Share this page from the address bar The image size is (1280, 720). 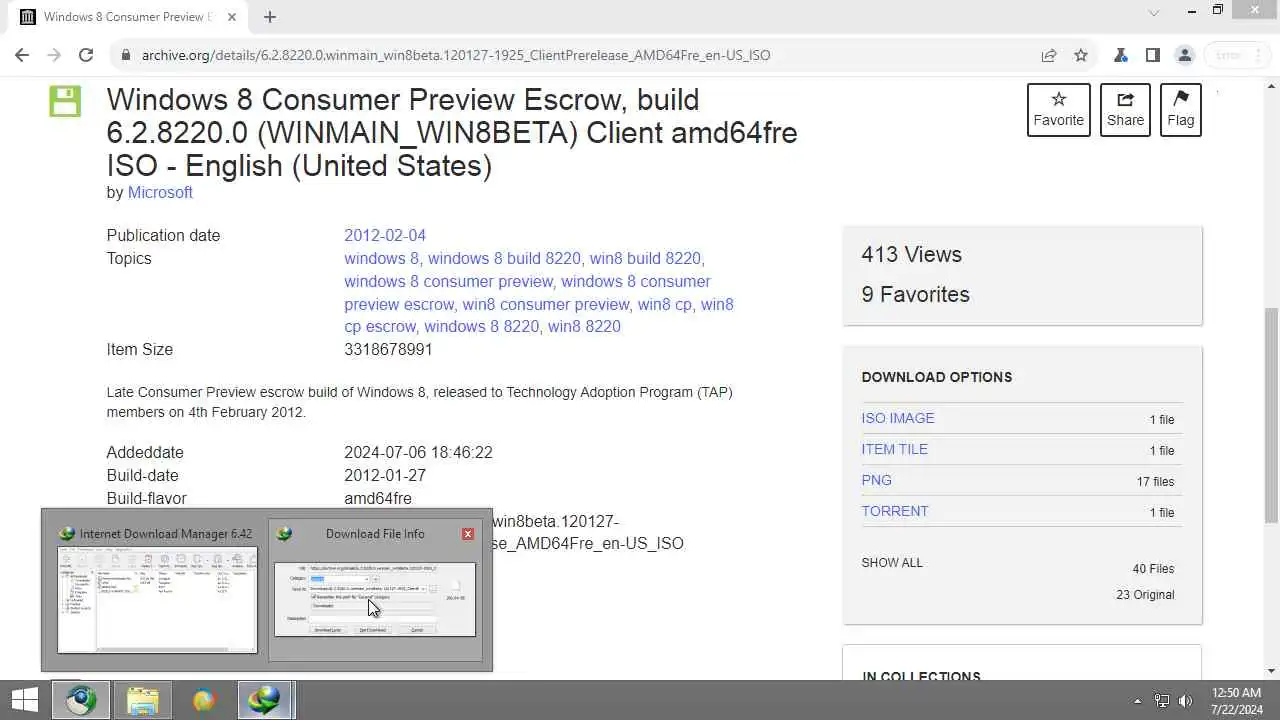pyautogui.click(x=1049, y=55)
